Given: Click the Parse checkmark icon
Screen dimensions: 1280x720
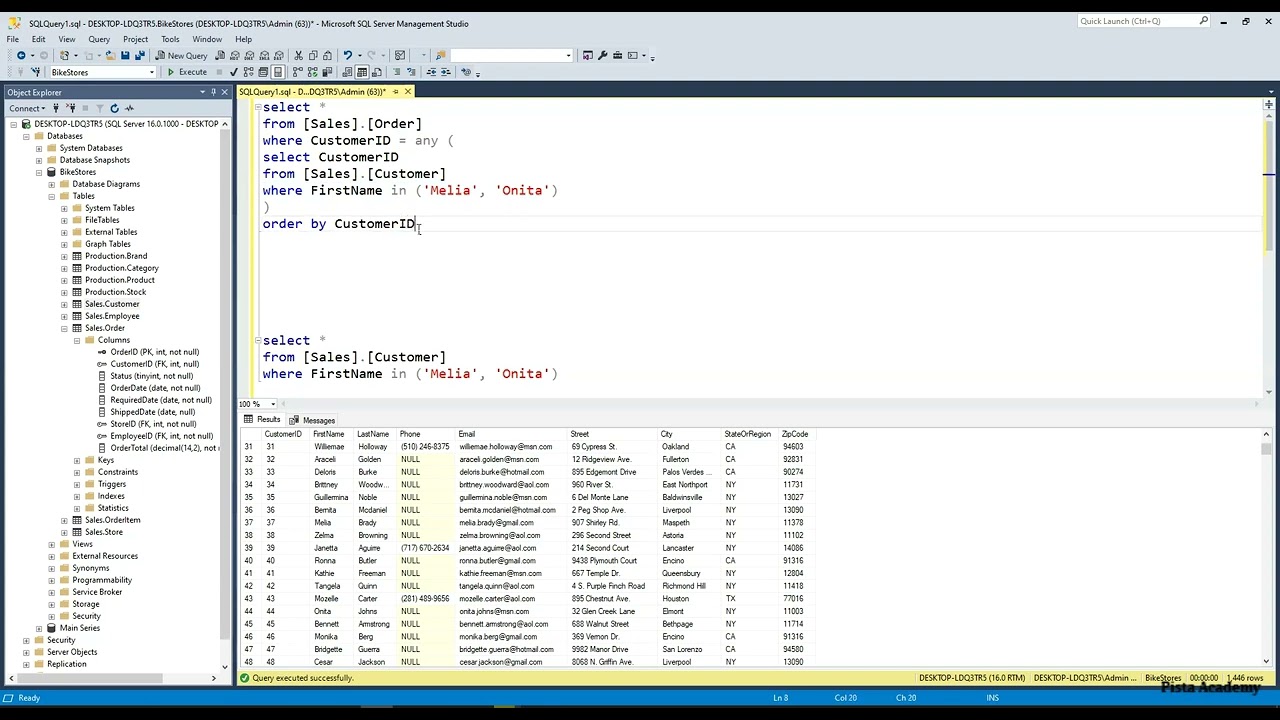Looking at the screenshot, I should pos(234,72).
